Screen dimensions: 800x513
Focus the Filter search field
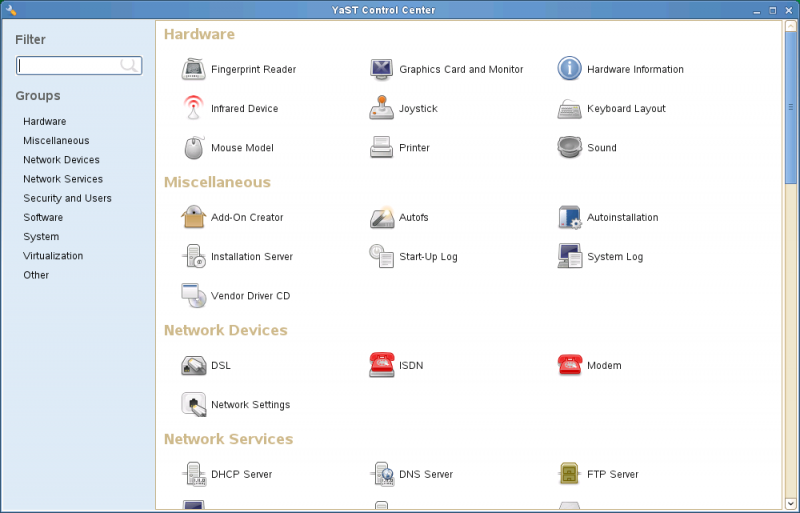tap(79, 65)
